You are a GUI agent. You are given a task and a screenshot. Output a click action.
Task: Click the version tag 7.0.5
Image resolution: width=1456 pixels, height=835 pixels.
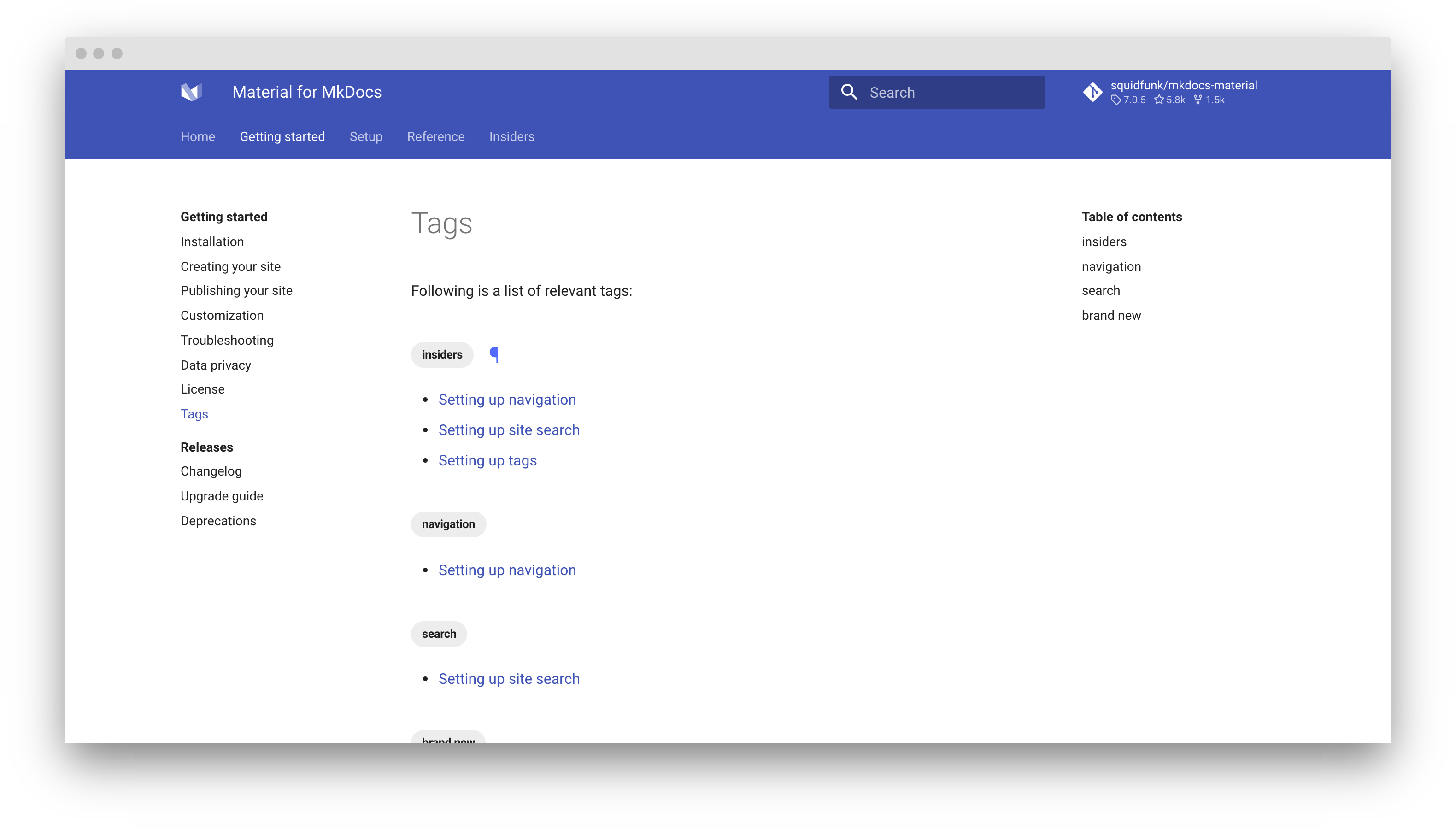click(x=1128, y=100)
